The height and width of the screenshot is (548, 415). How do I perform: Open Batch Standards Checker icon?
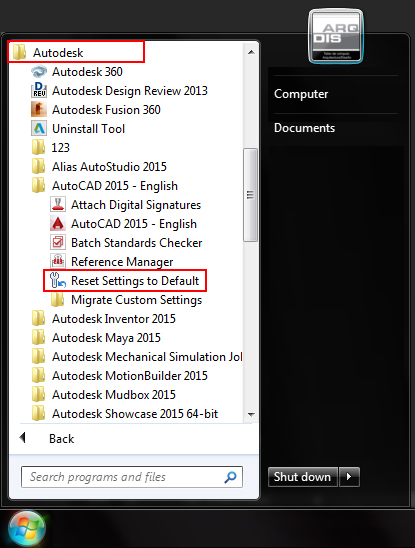[58, 243]
